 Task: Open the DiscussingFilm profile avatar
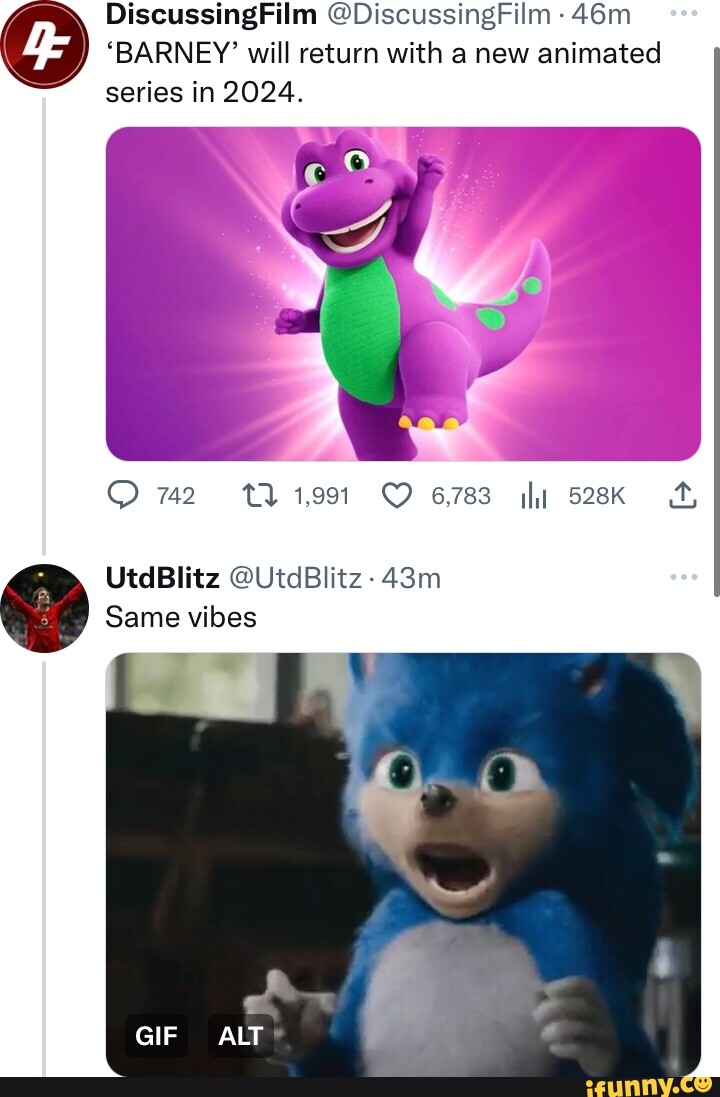coord(44,40)
